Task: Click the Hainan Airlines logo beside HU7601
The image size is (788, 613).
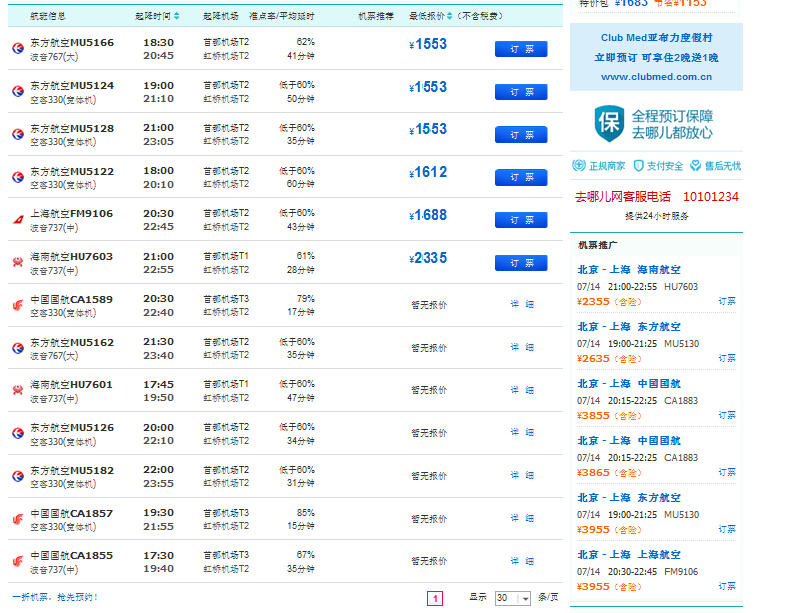Action: (18, 390)
